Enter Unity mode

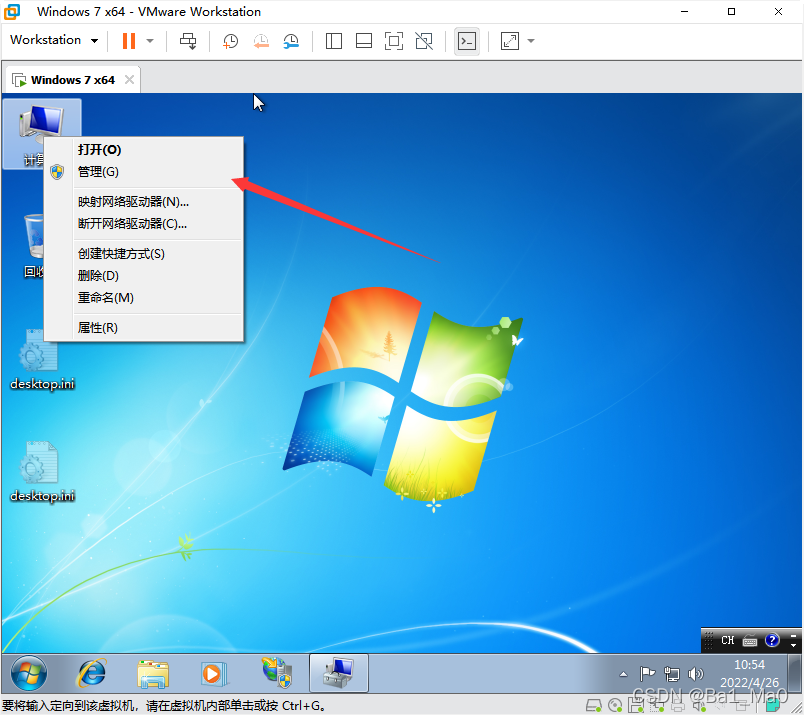424,41
